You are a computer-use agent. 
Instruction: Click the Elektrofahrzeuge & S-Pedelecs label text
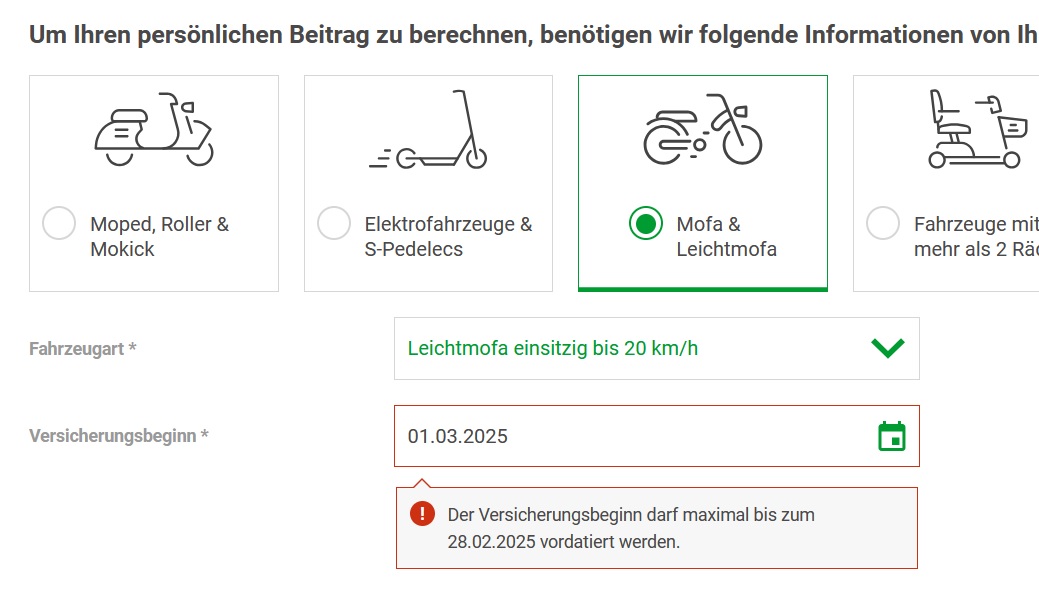[x=447, y=237]
